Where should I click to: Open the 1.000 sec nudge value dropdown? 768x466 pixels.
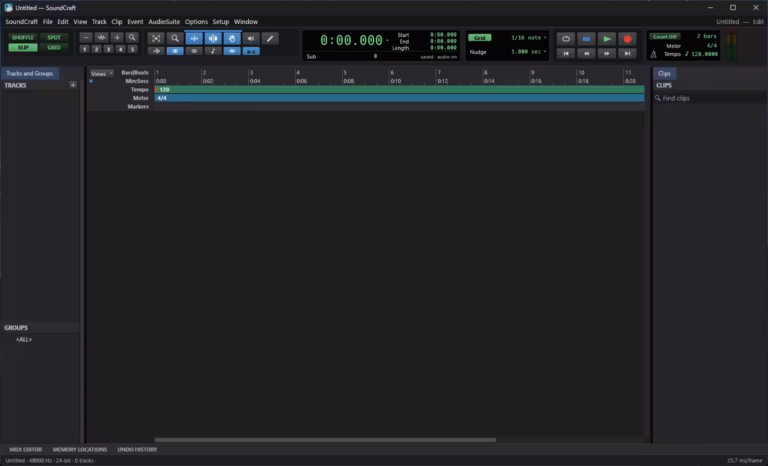pos(528,52)
